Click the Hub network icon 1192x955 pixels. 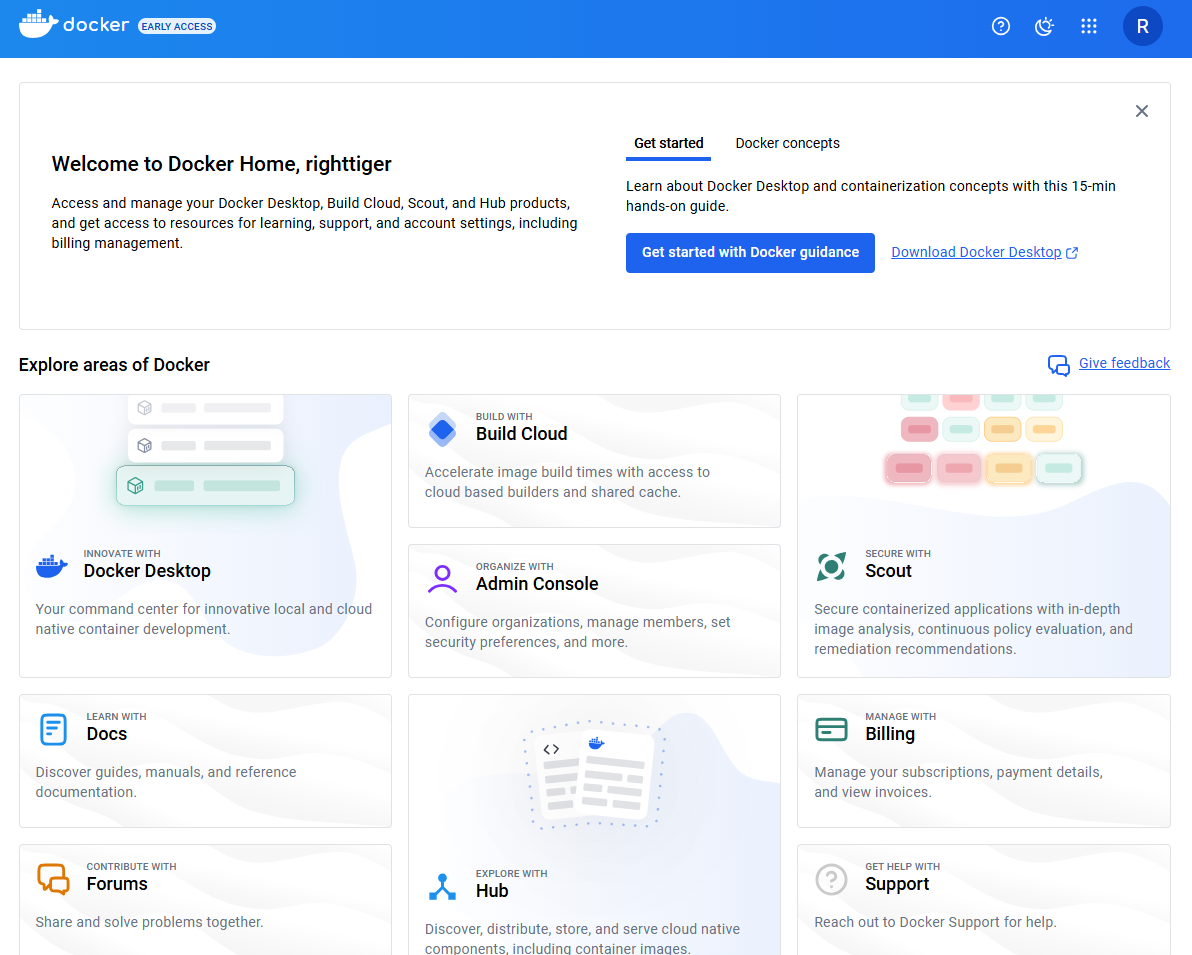442,887
